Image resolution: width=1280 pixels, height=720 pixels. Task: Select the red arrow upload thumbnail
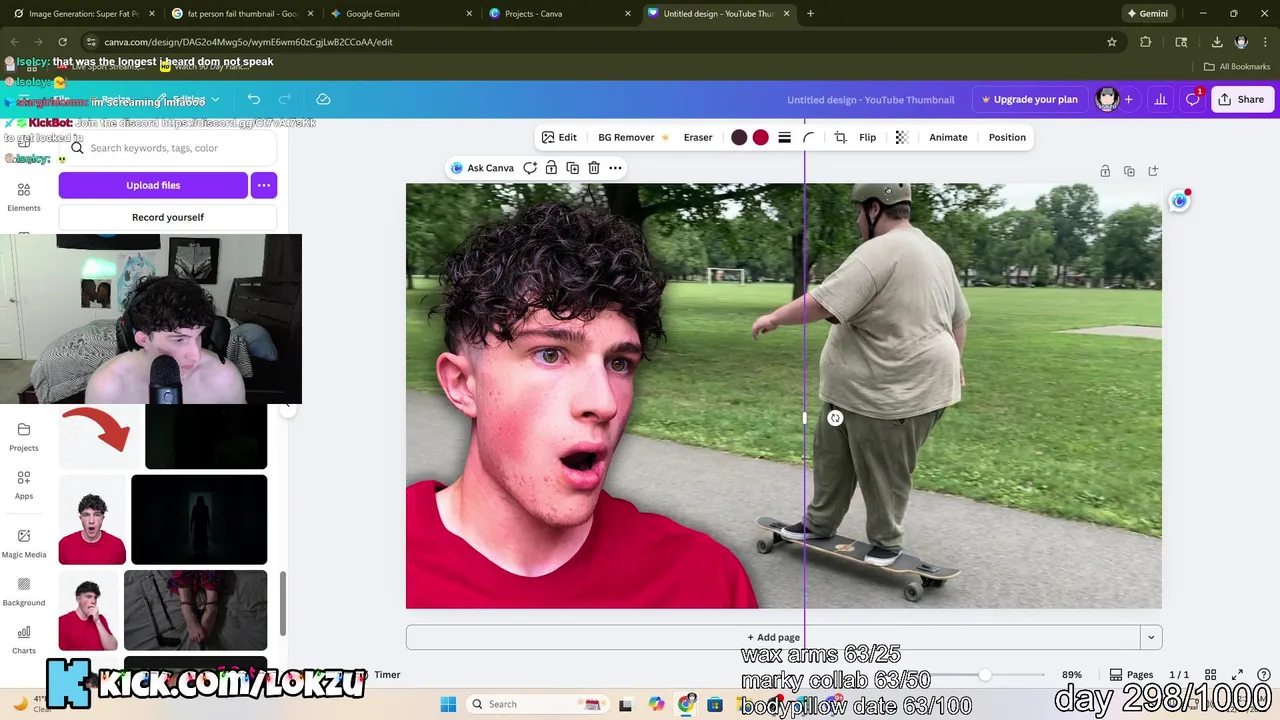(x=99, y=436)
